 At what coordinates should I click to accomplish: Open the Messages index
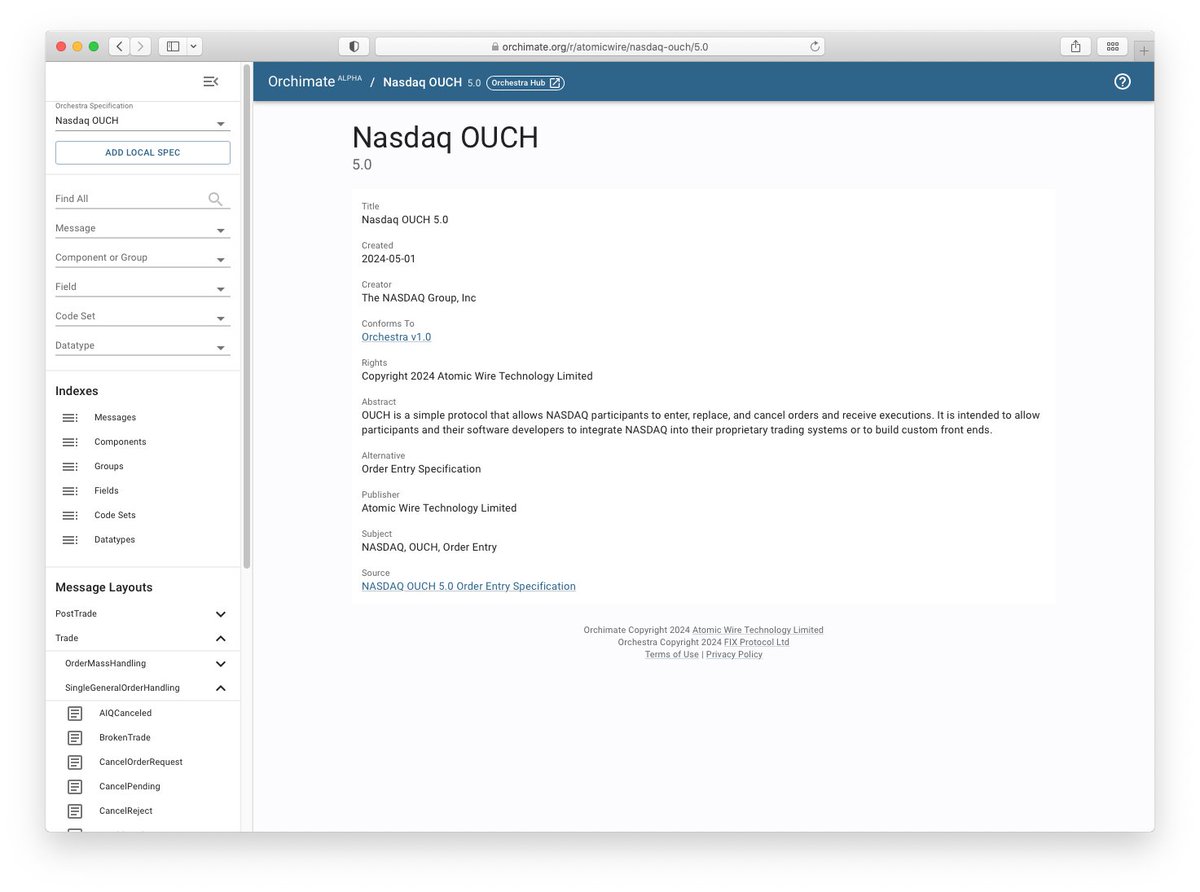115,418
